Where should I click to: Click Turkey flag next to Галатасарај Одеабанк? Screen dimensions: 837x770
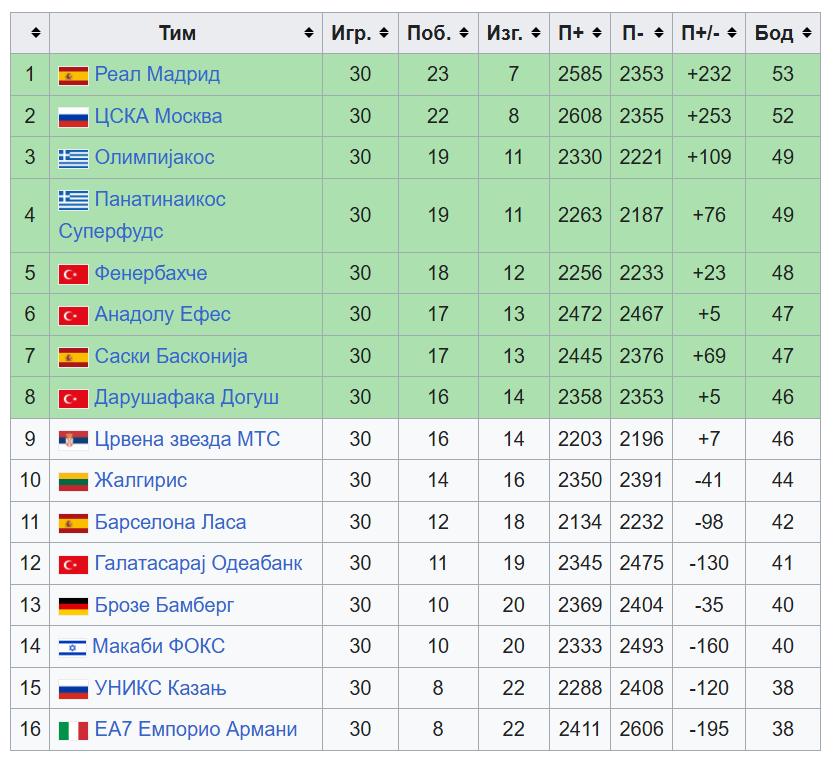click(73, 564)
